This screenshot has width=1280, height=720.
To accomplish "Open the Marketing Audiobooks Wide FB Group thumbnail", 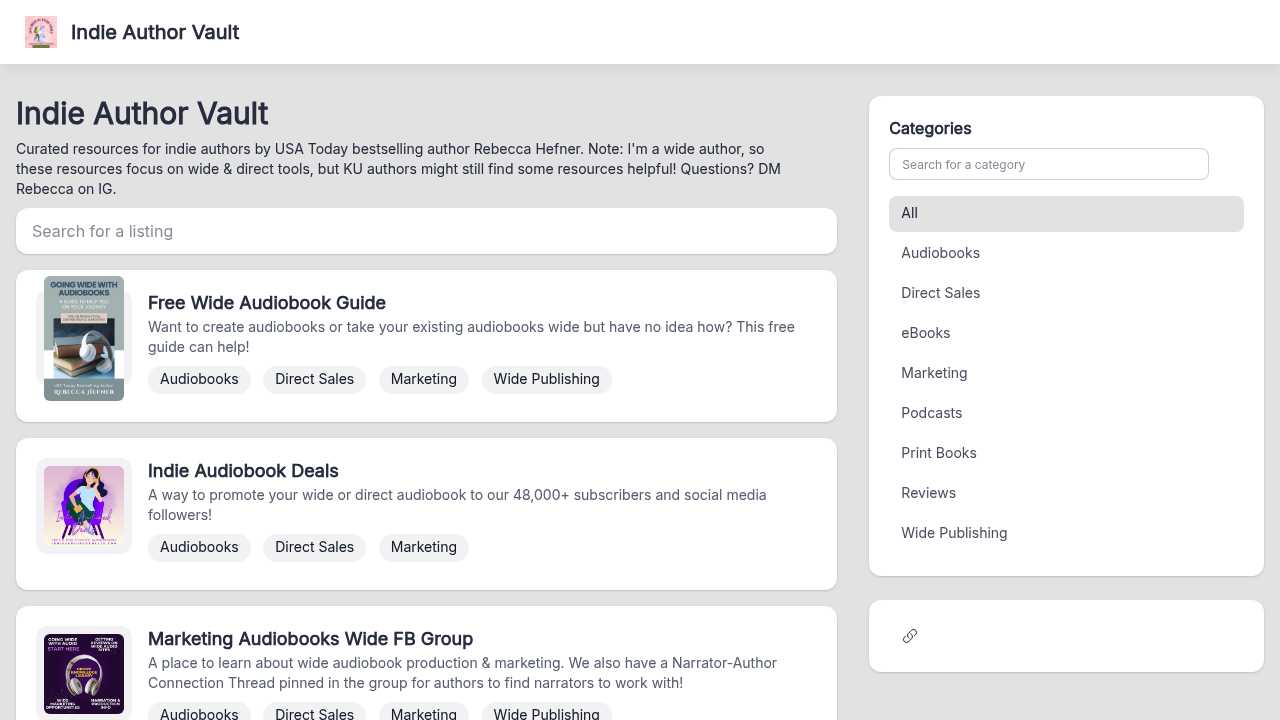I will [x=84, y=674].
